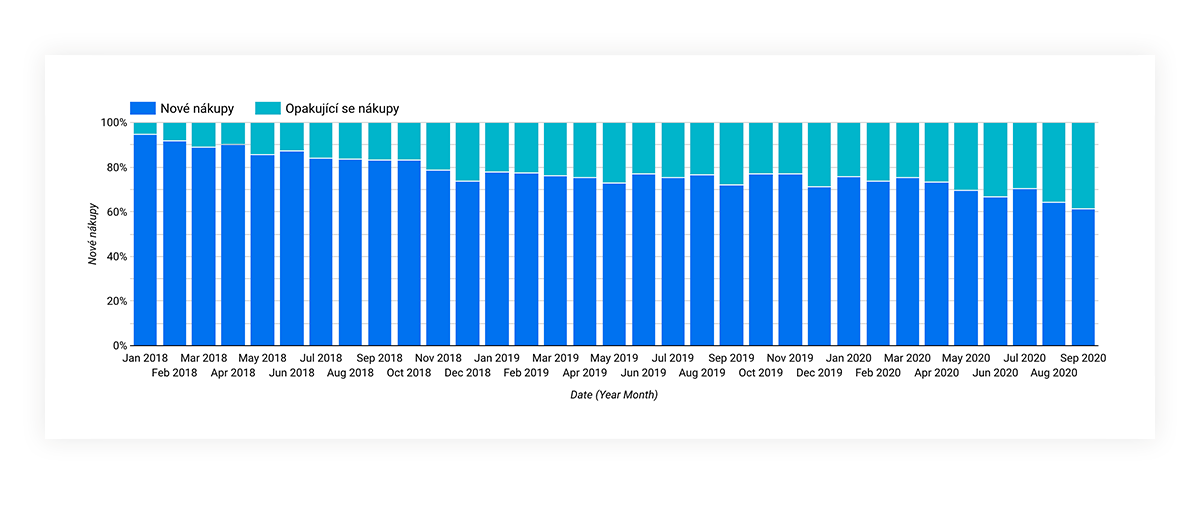Image resolution: width=1200 pixels, height=522 pixels.
Task: Click the Mar 2019 x-axis label
Action: pos(556,357)
